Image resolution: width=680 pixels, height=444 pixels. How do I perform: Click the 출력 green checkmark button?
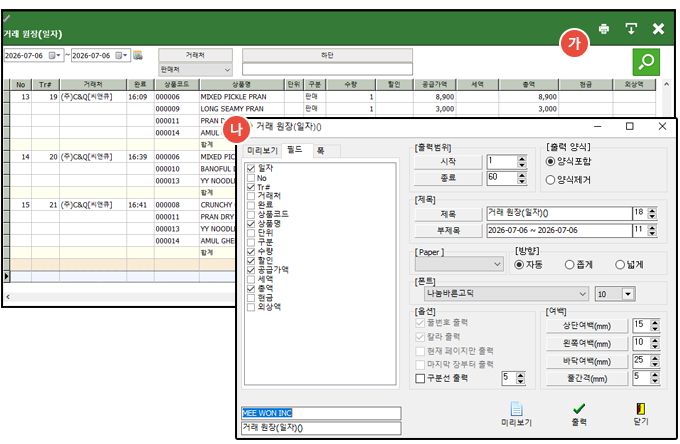tap(579, 414)
